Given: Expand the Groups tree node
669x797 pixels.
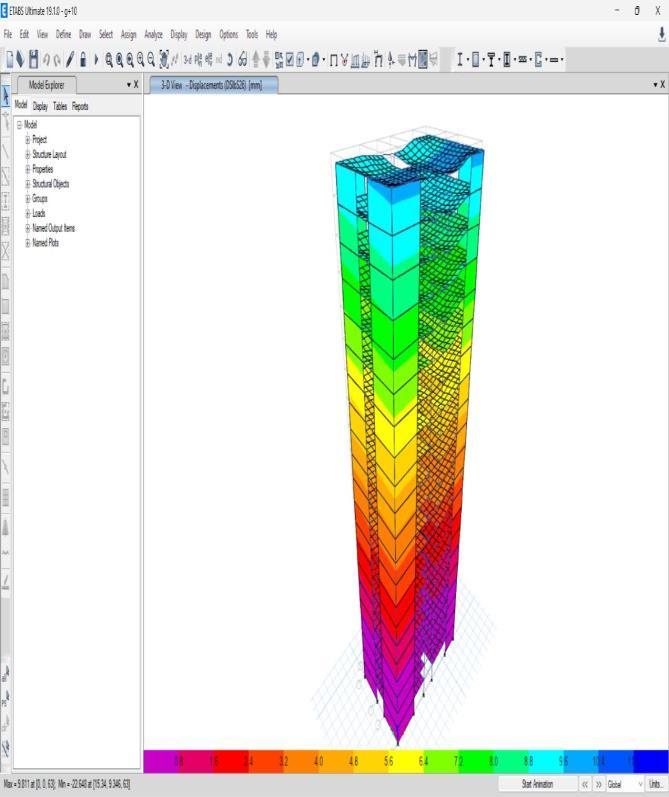Looking at the screenshot, I should click(x=28, y=198).
